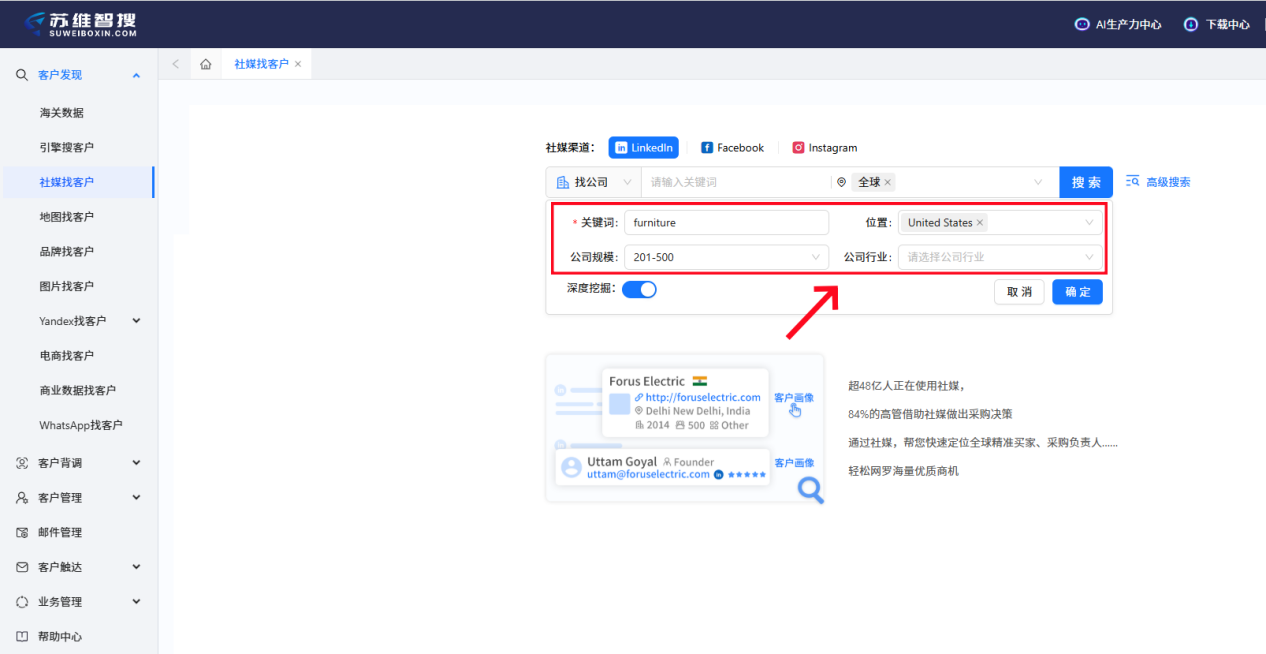1266x654 pixels.
Task: Remove the 全球 region tag
Action: (887, 183)
